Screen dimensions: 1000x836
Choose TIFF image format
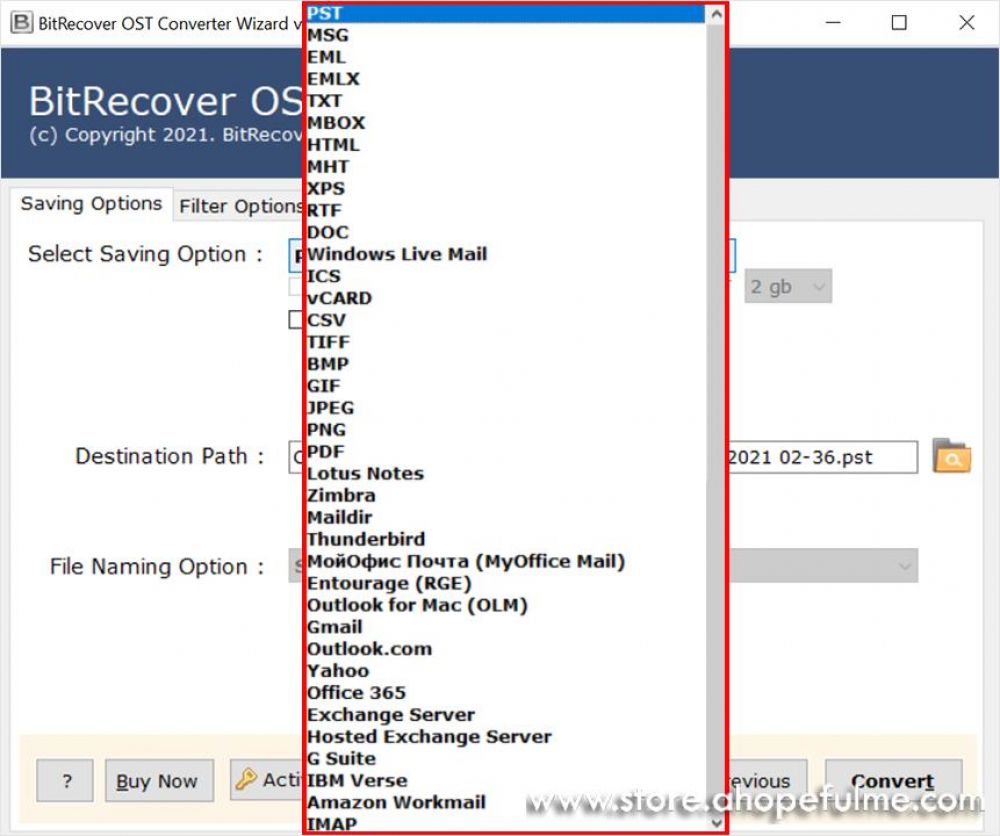click(x=506, y=342)
